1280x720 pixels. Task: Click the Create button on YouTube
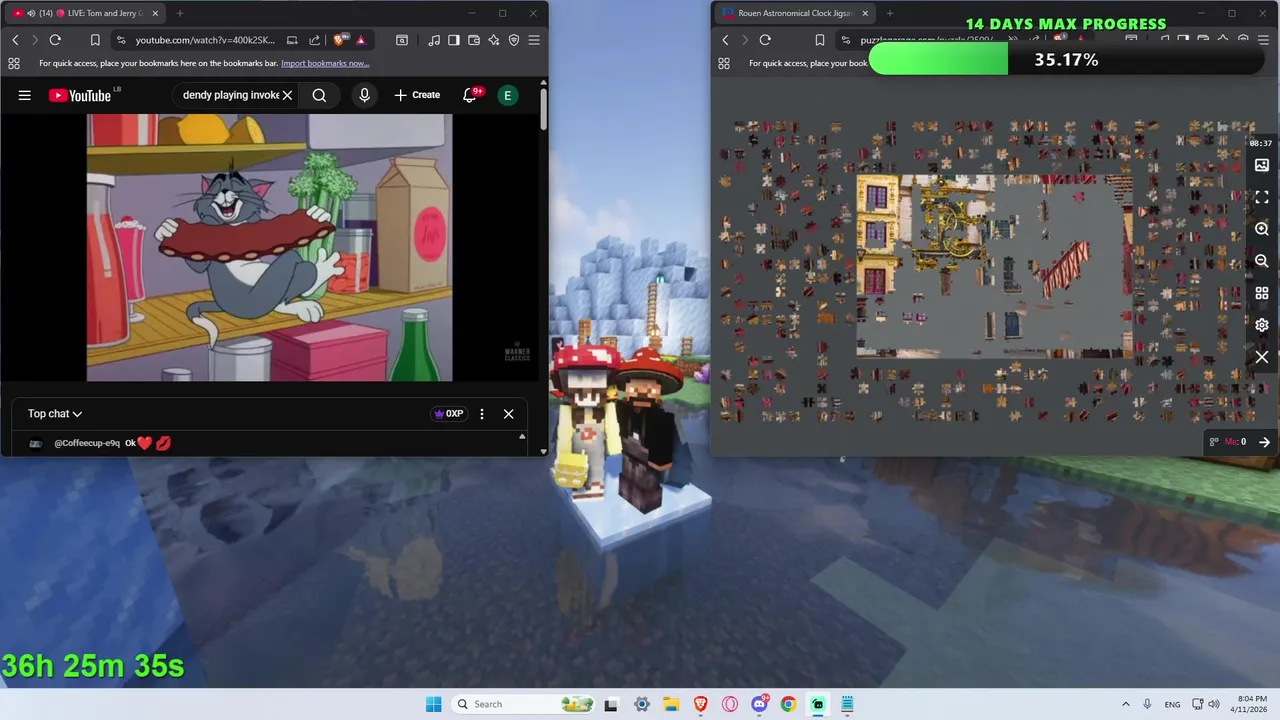[x=417, y=95]
